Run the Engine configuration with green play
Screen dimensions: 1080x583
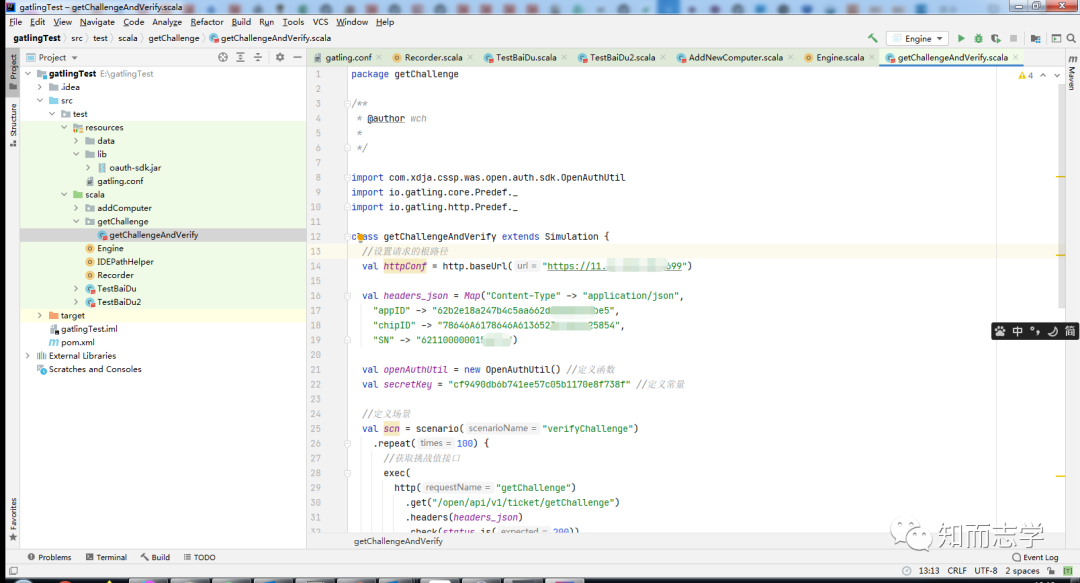point(962,39)
